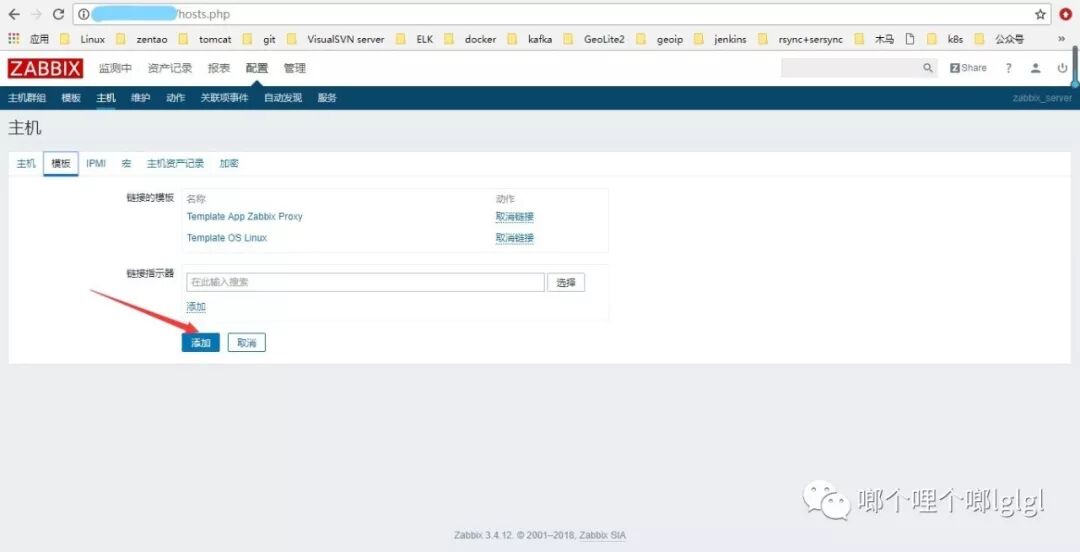The width and height of the screenshot is (1080, 552).
Task: Go to 维护 submenu
Action: click(x=141, y=98)
